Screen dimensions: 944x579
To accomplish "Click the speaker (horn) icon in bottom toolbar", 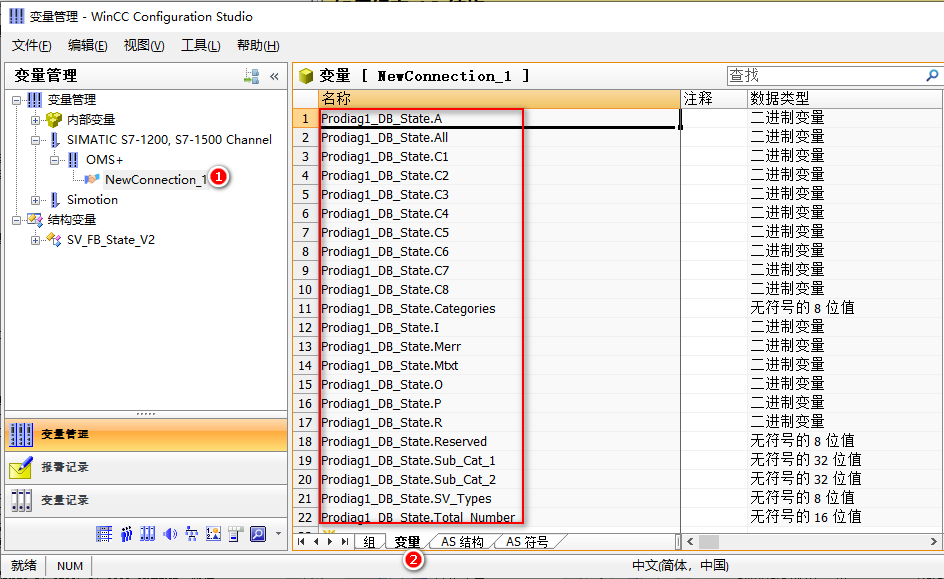I will point(170,534).
